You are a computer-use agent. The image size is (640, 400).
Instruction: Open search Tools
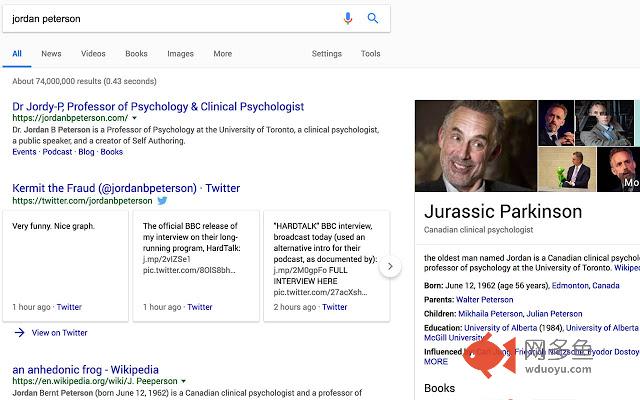(370, 53)
